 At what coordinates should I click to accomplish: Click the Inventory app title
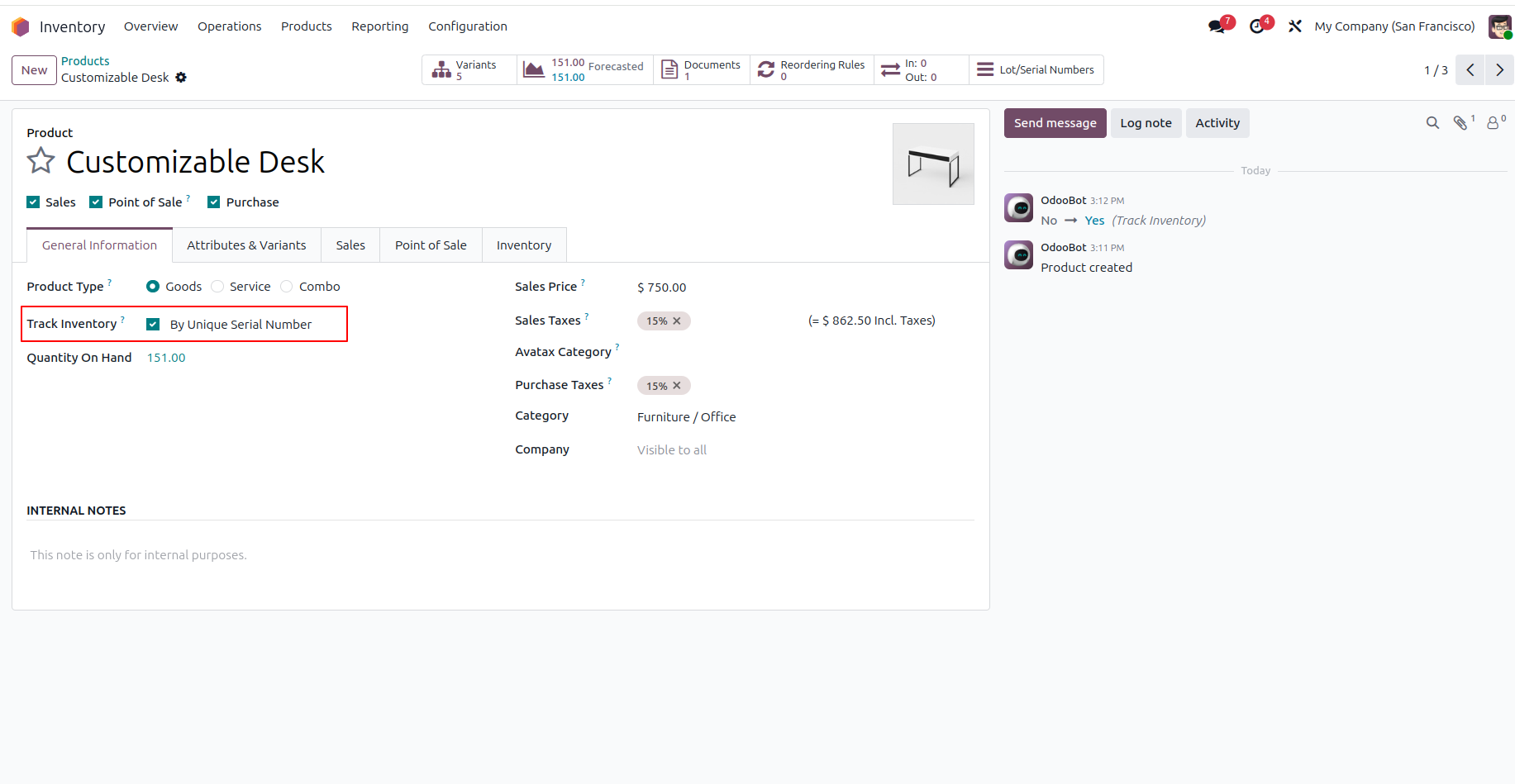(72, 26)
